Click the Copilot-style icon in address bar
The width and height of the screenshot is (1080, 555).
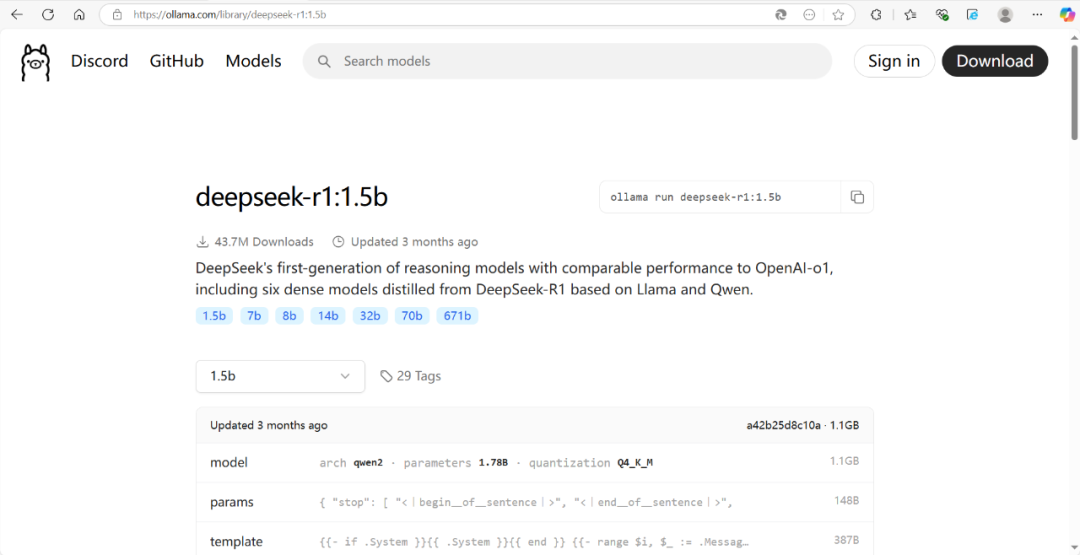(x=781, y=14)
